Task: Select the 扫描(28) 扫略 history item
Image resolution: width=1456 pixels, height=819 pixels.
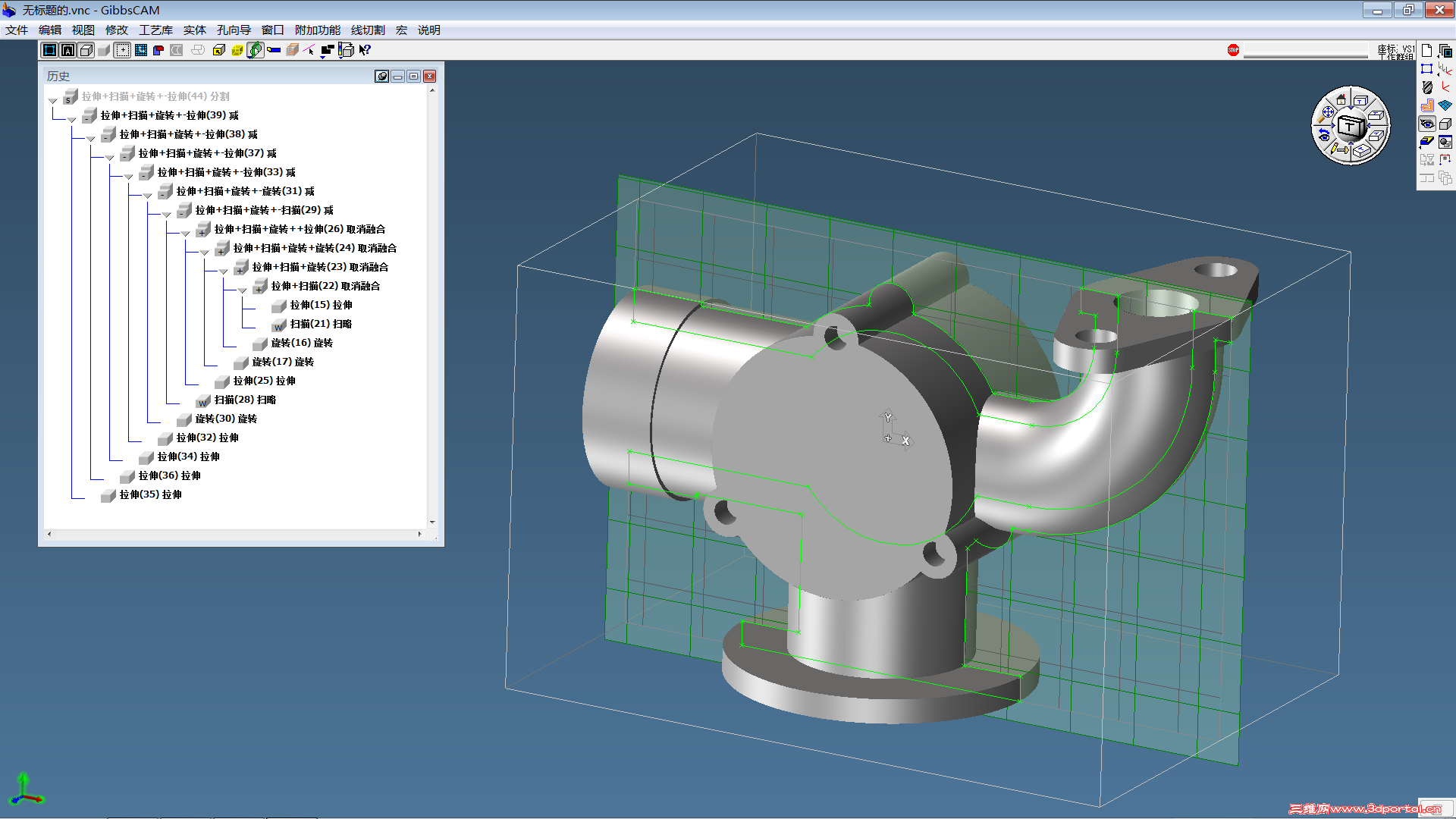Action: (244, 400)
